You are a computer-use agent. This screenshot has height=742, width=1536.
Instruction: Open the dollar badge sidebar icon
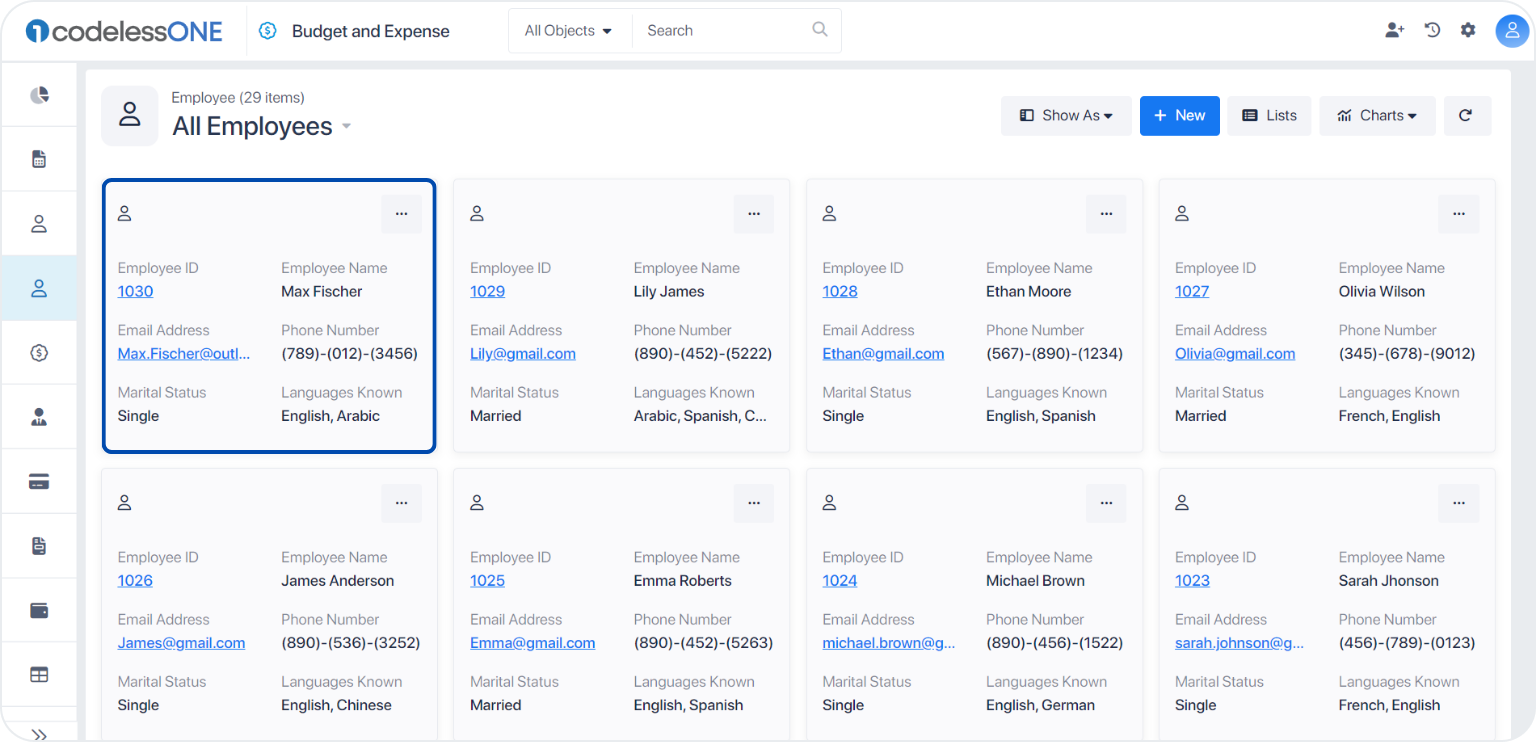pos(39,352)
